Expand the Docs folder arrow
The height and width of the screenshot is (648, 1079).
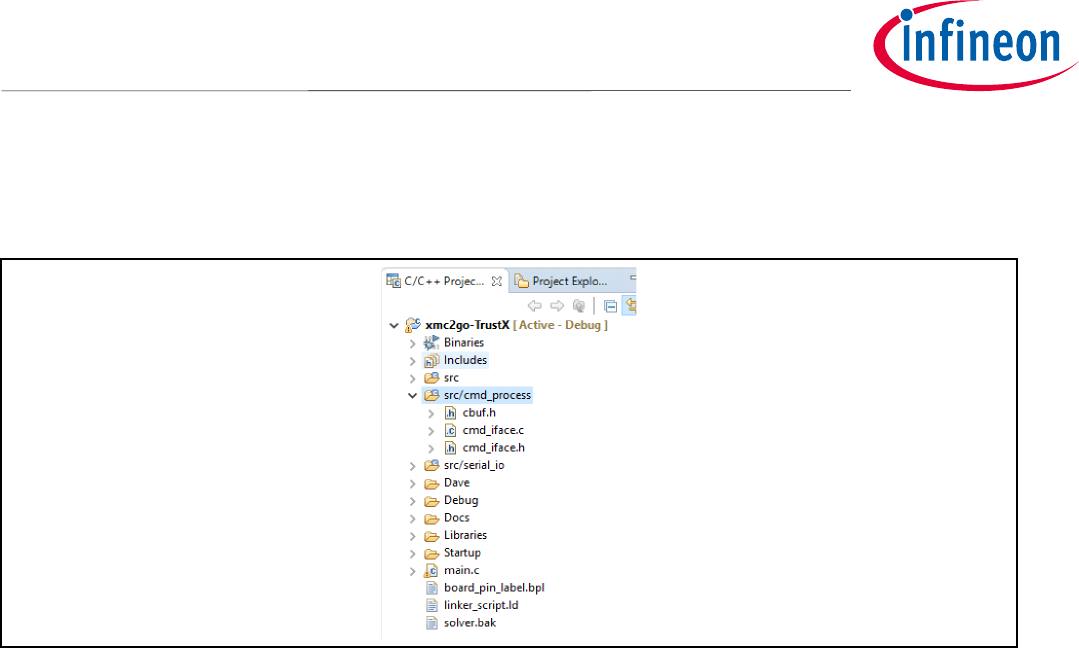pos(412,519)
